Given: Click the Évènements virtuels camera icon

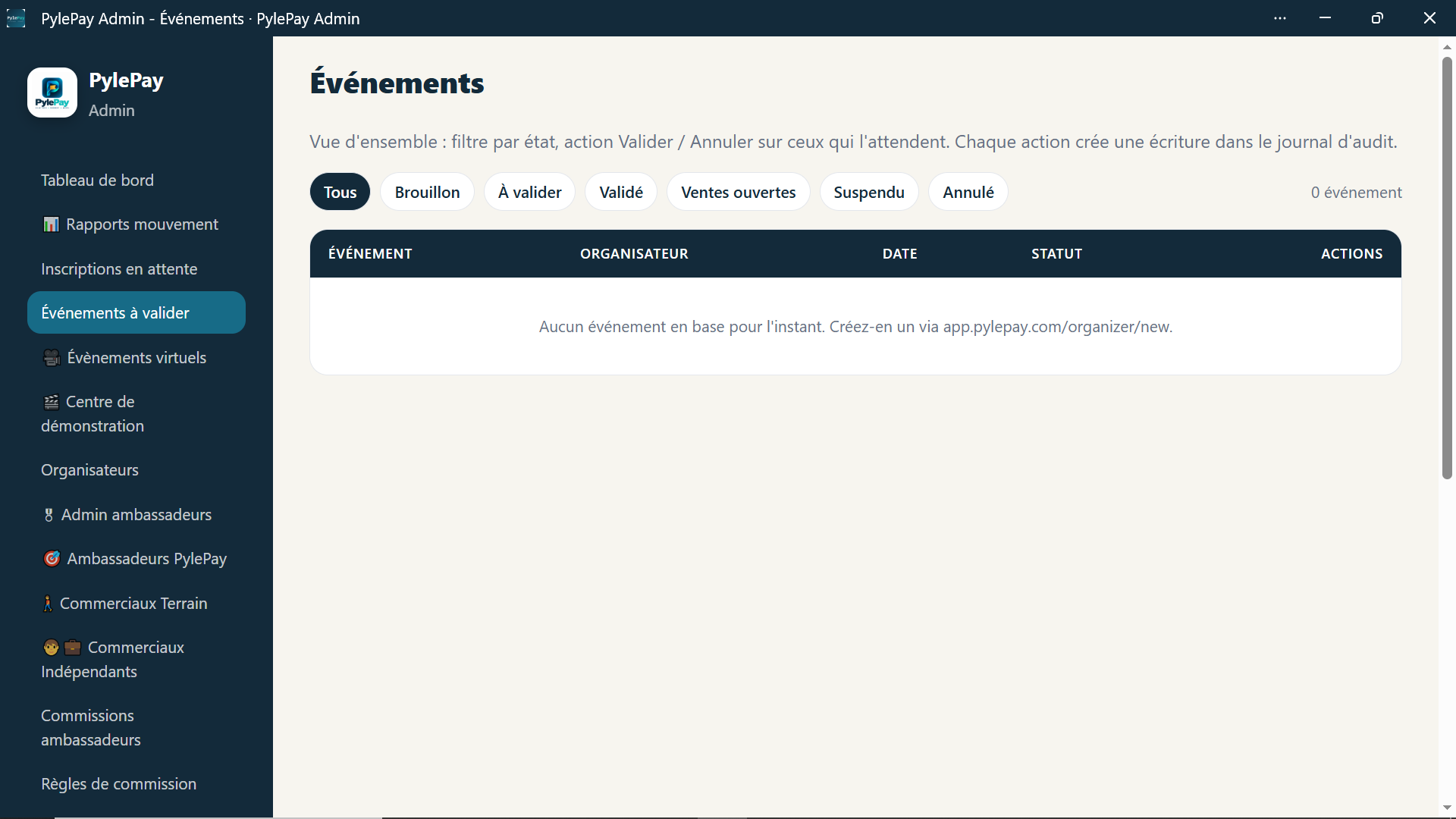Looking at the screenshot, I should [52, 358].
